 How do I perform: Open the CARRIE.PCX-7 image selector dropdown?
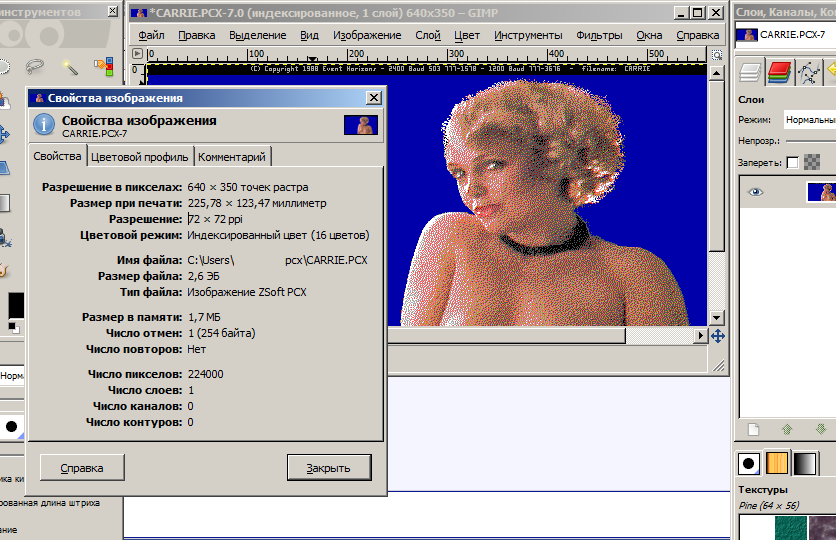point(785,35)
